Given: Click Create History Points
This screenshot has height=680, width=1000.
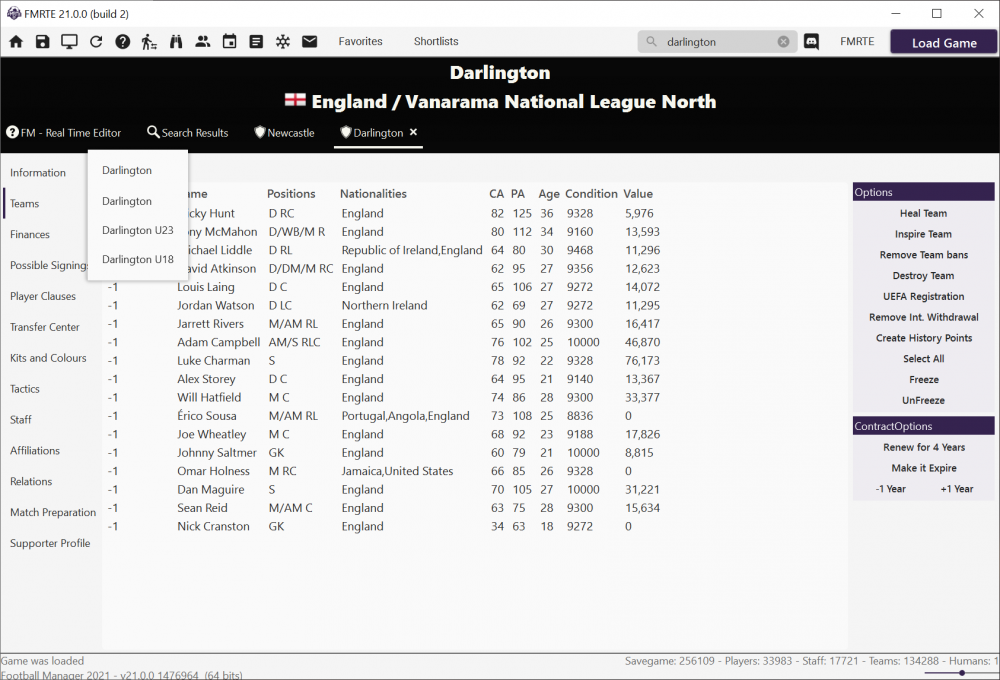Looking at the screenshot, I should (923, 338).
